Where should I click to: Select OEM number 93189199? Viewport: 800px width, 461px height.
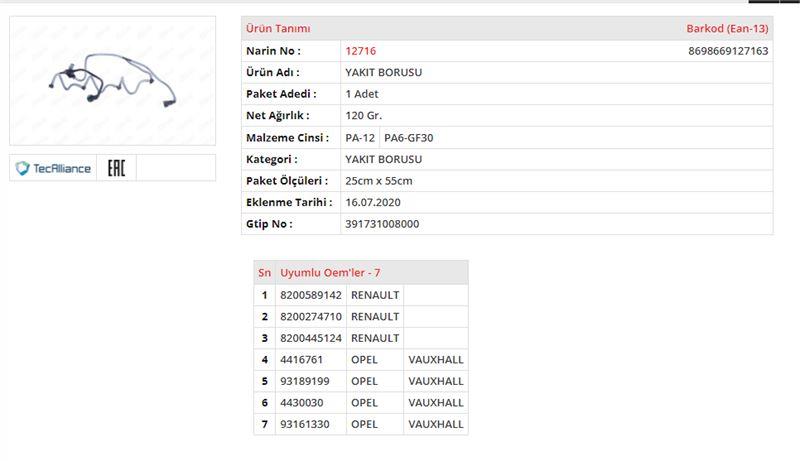305,381
